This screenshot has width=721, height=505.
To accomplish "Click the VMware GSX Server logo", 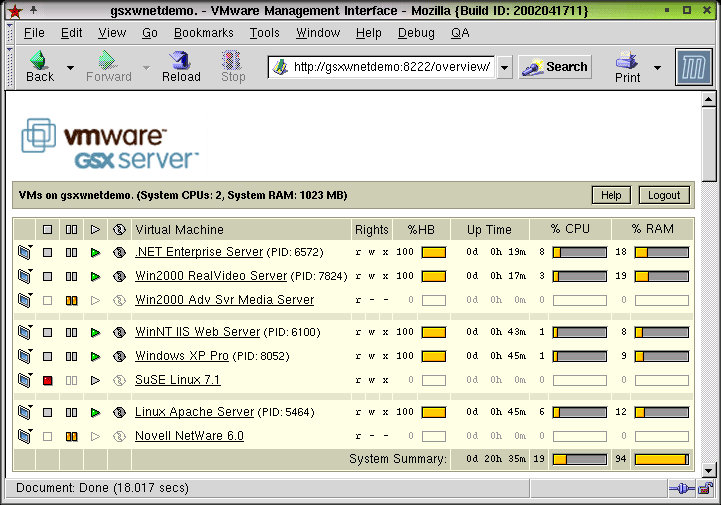I will tap(110, 143).
